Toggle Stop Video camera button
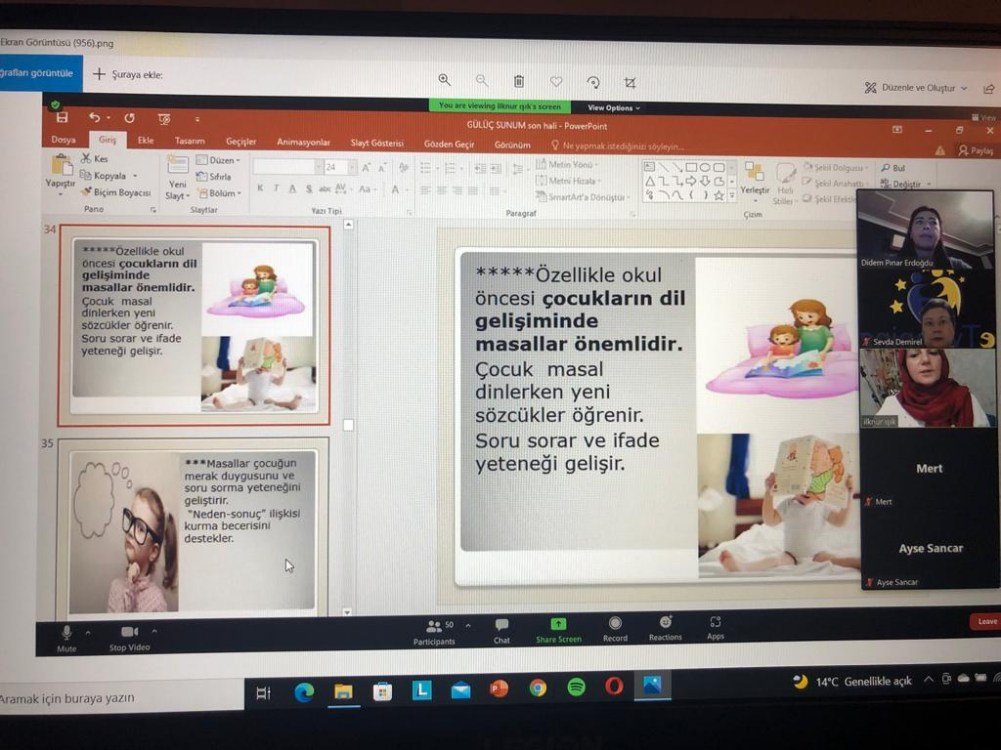This screenshot has width=1001, height=750. click(x=129, y=634)
